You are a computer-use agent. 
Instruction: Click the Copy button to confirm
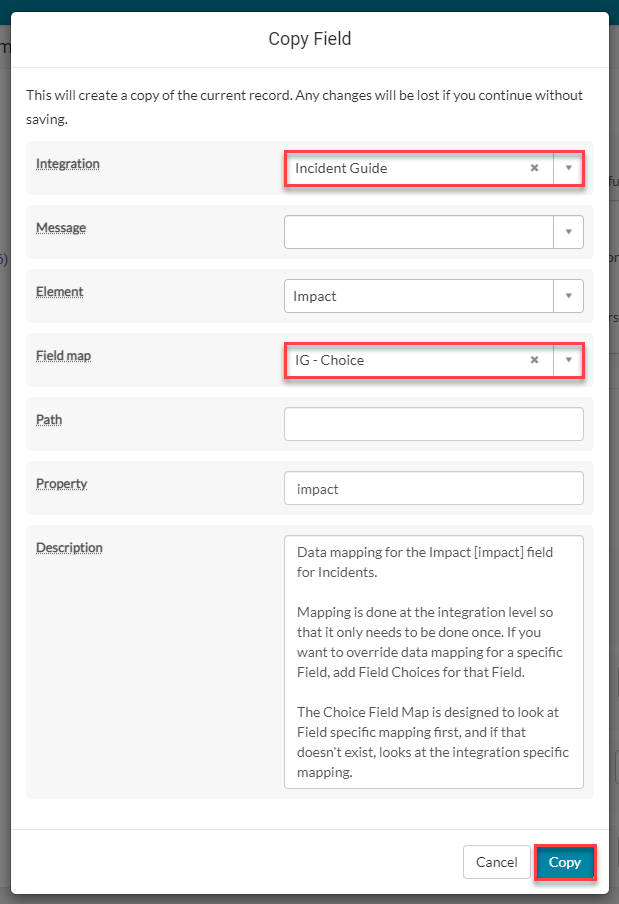(565, 862)
